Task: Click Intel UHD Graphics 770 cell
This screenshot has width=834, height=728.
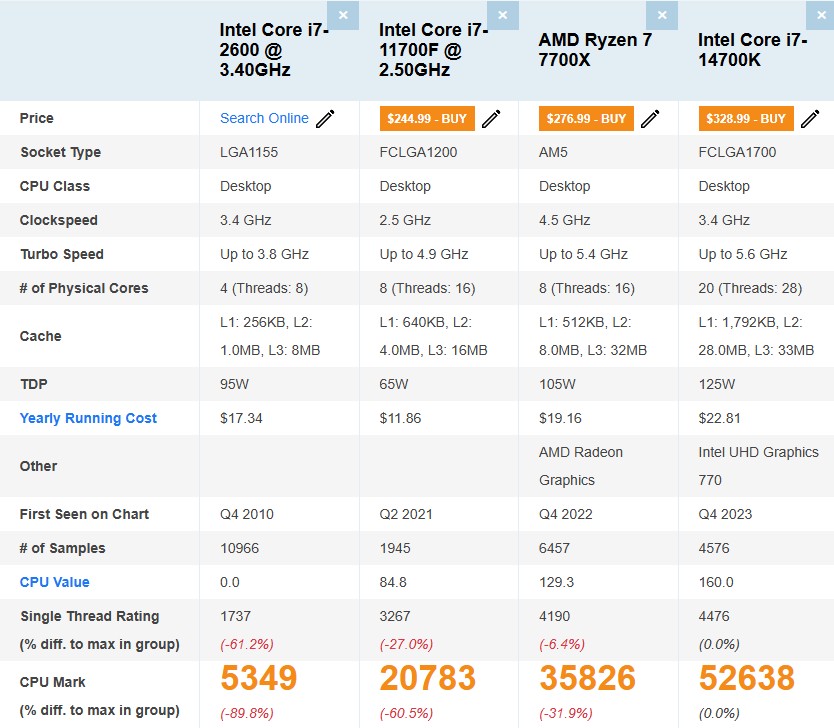Action: [x=758, y=466]
